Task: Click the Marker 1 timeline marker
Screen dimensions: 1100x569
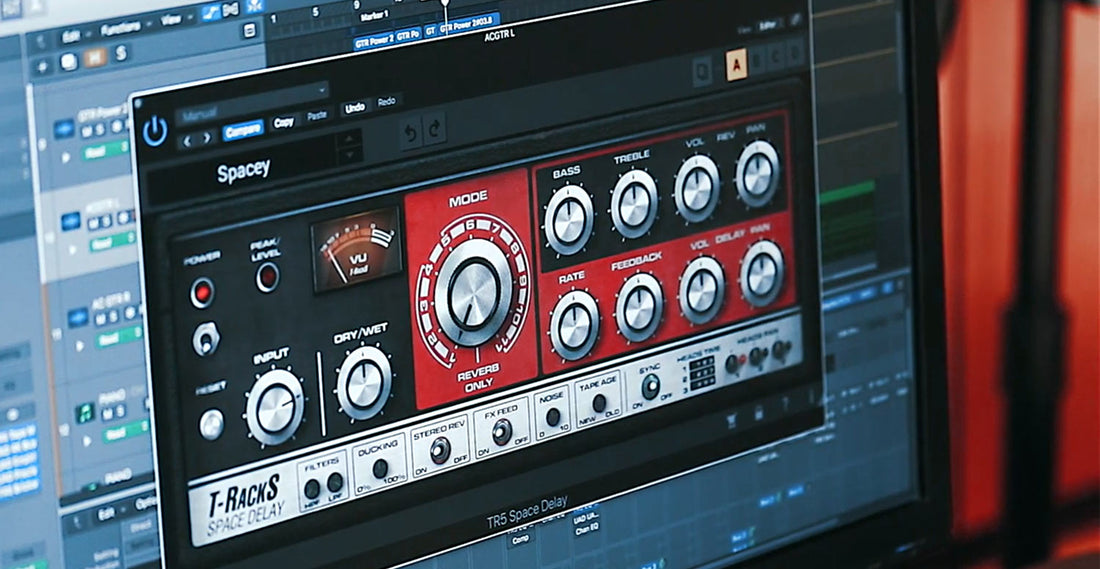Action: [374, 16]
